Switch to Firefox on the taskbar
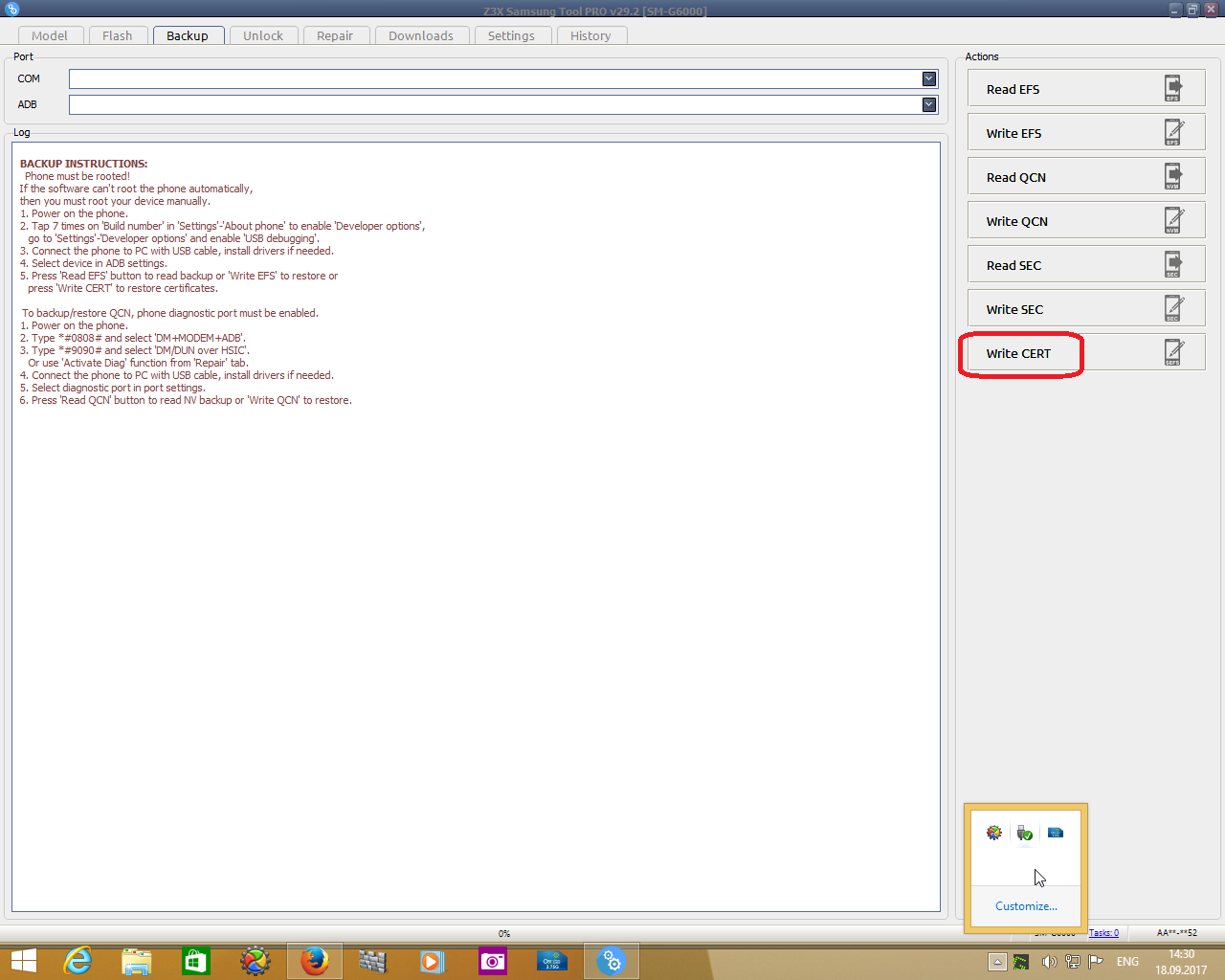Viewport: 1225px width, 980px height. (315, 961)
